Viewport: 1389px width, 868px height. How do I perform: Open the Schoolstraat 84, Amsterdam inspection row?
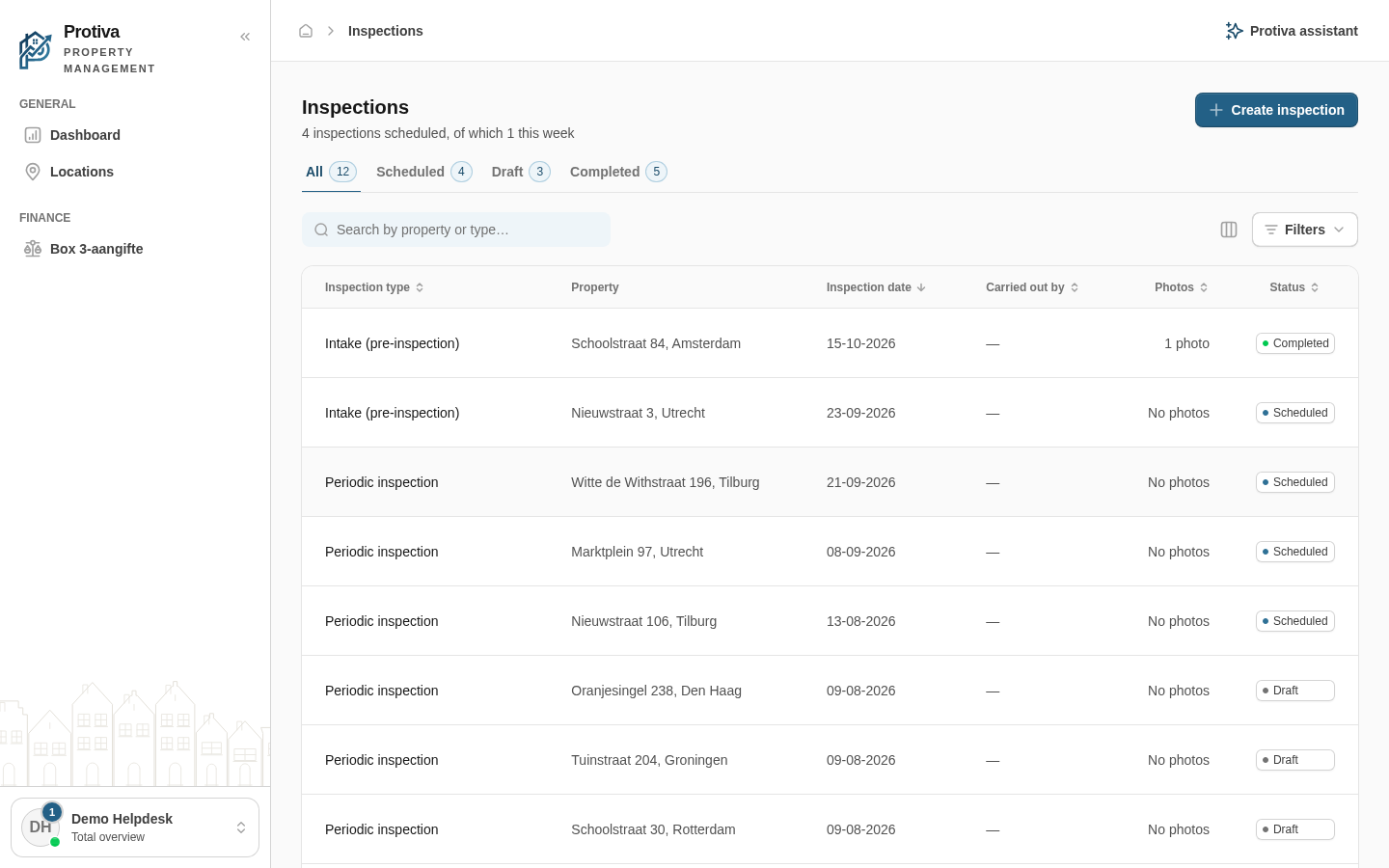click(x=830, y=343)
